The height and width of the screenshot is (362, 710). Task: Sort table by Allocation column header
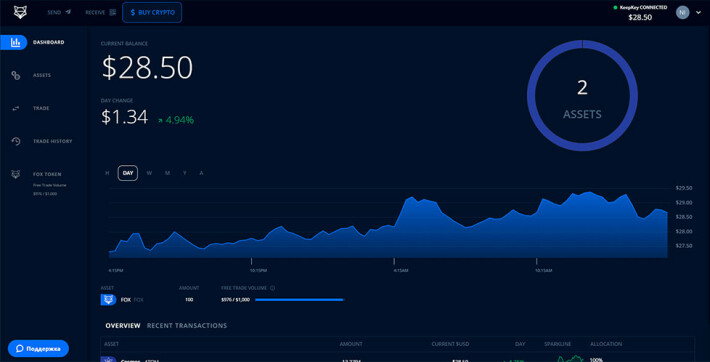(x=606, y=344)
